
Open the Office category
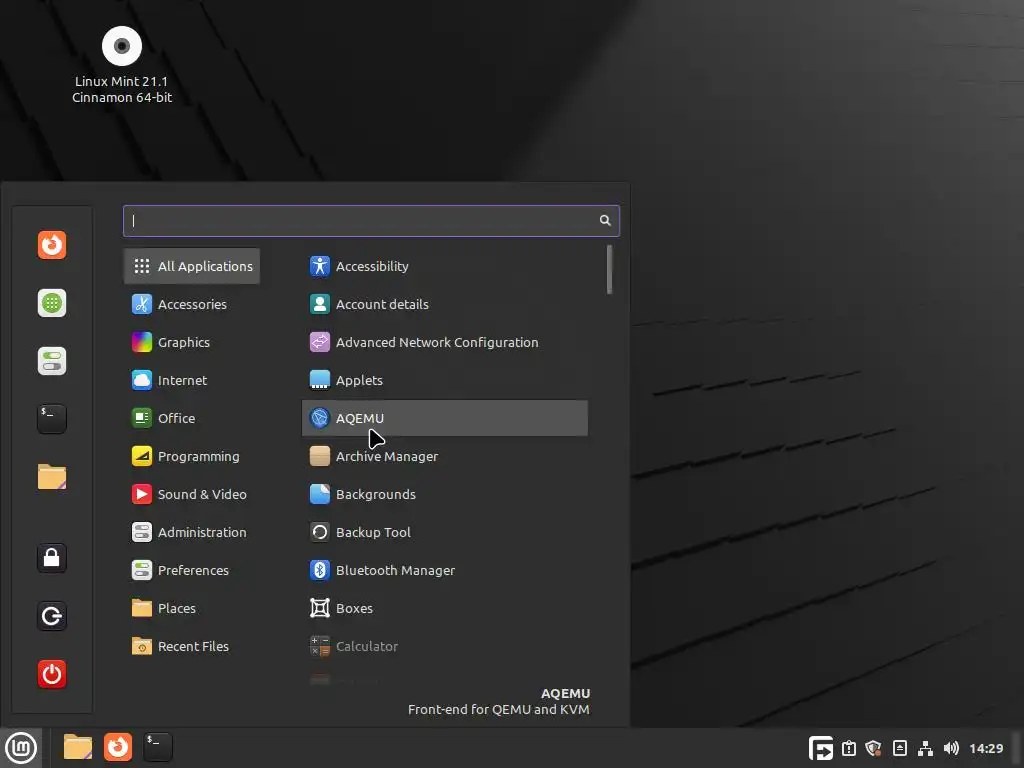tap(192, 418)
